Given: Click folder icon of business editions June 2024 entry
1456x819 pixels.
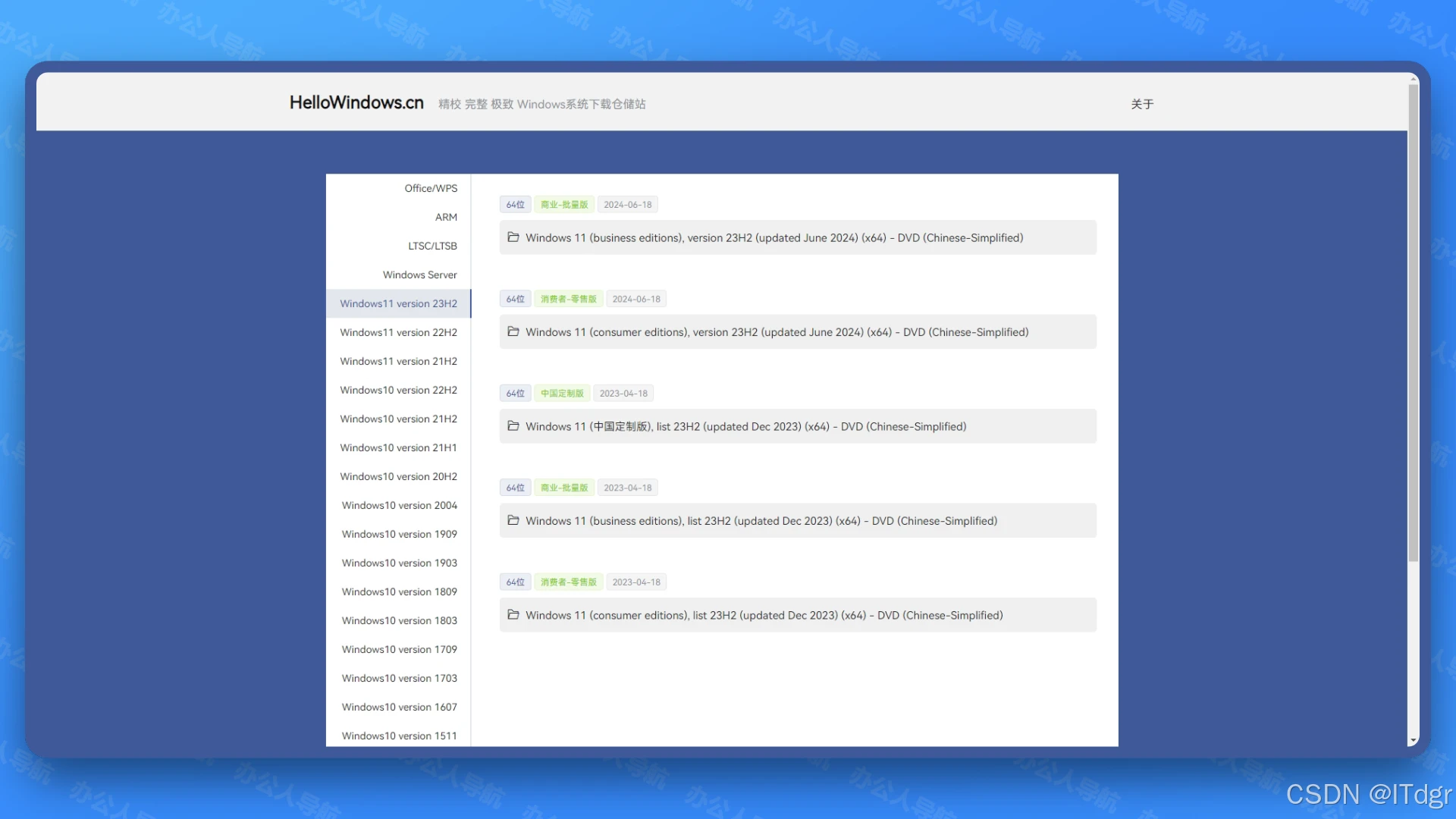Looking at the screenshot, I should tap(513, 237).
